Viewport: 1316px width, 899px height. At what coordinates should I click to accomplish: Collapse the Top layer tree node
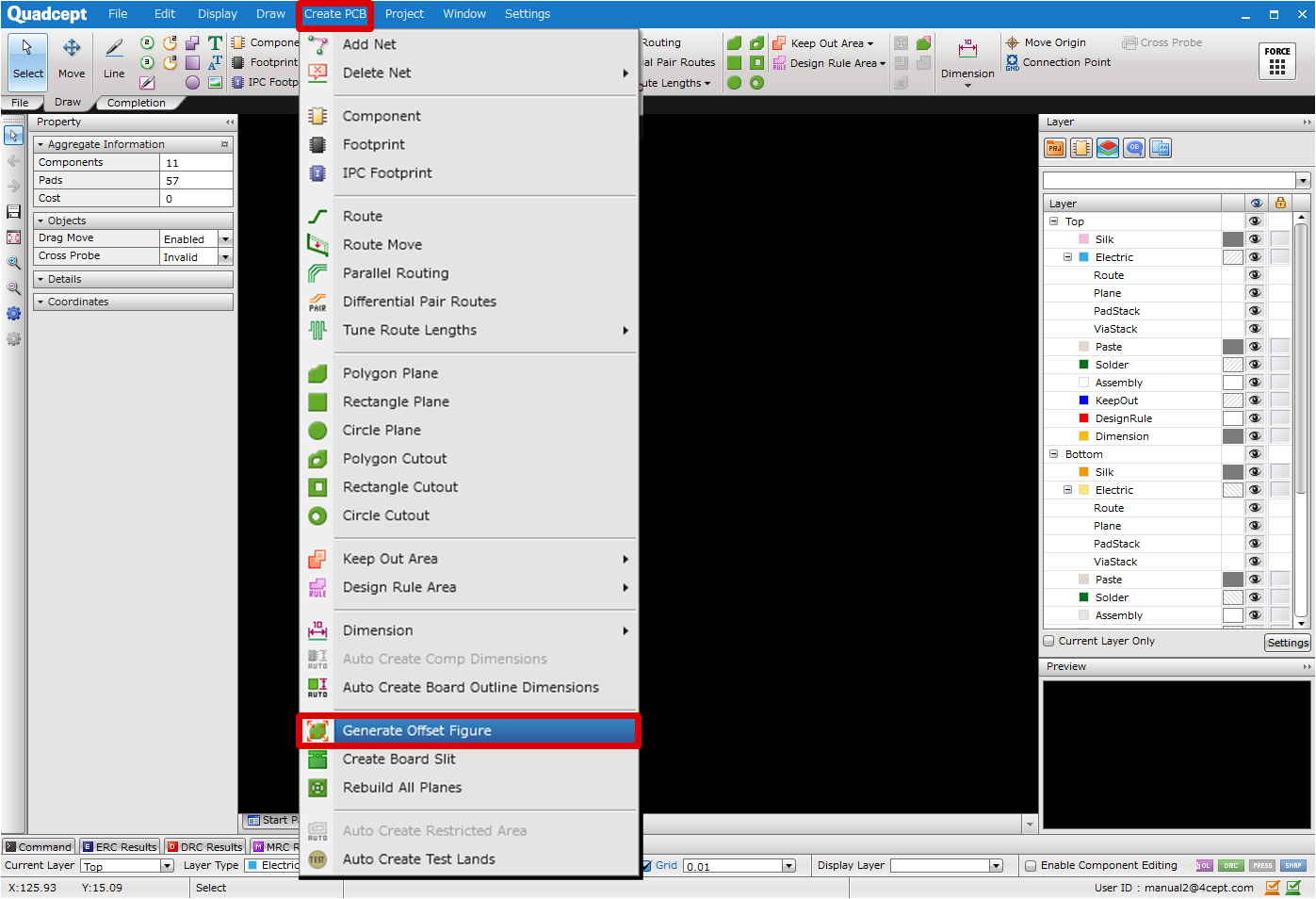1054,221
